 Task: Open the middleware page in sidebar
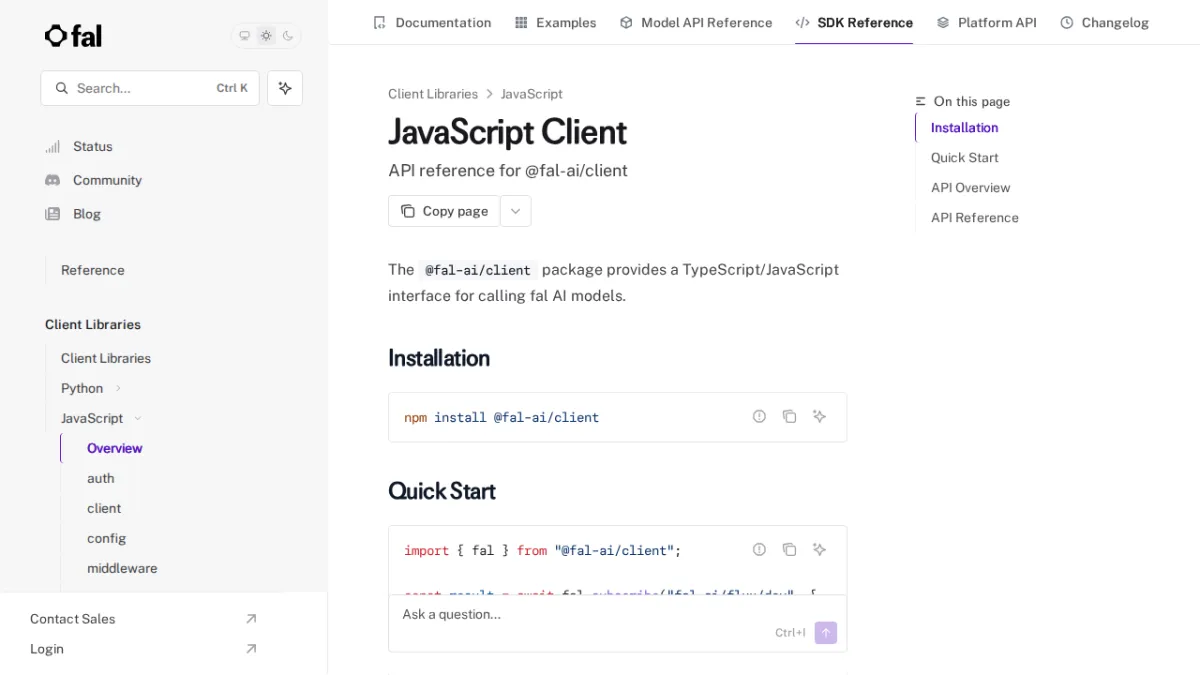[122, 568]
